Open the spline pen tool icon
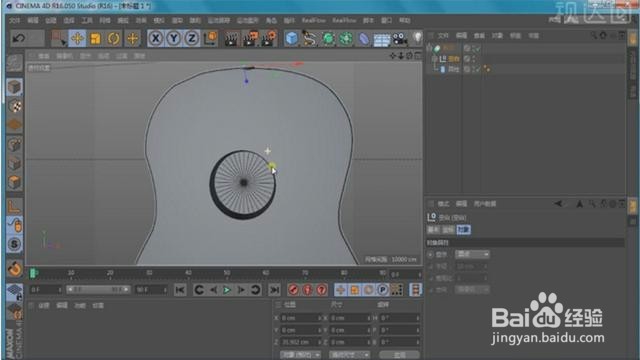The width and height of the screenshot is (640, 360). click(310, 38)
